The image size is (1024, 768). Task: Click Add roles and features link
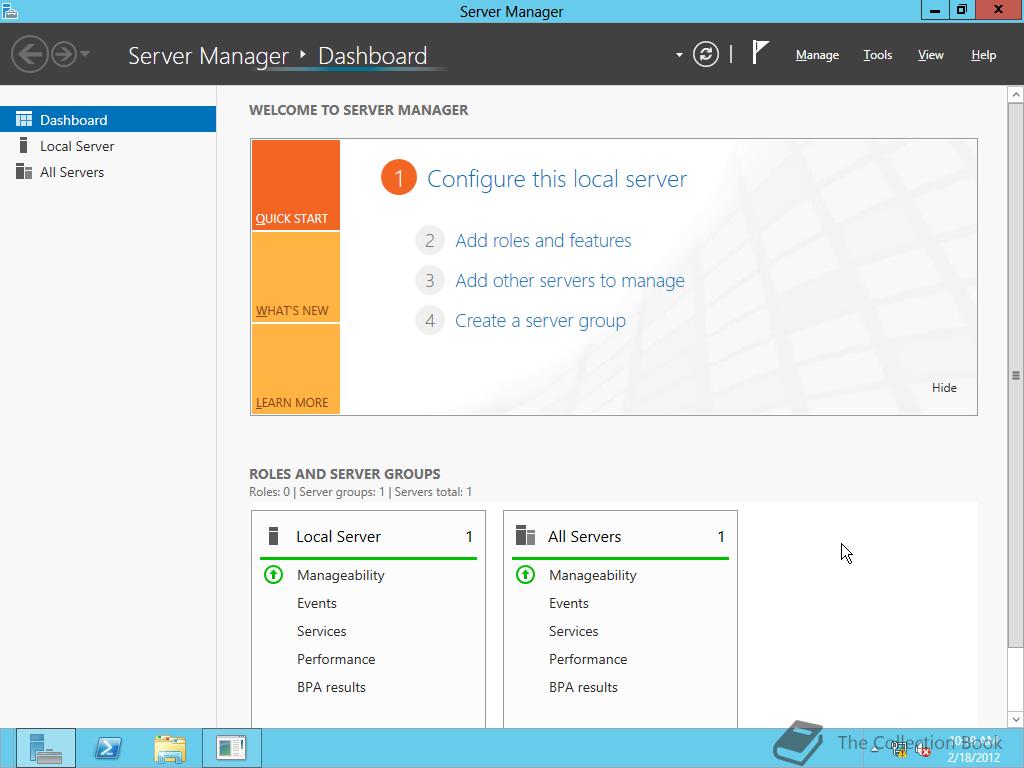543,241
